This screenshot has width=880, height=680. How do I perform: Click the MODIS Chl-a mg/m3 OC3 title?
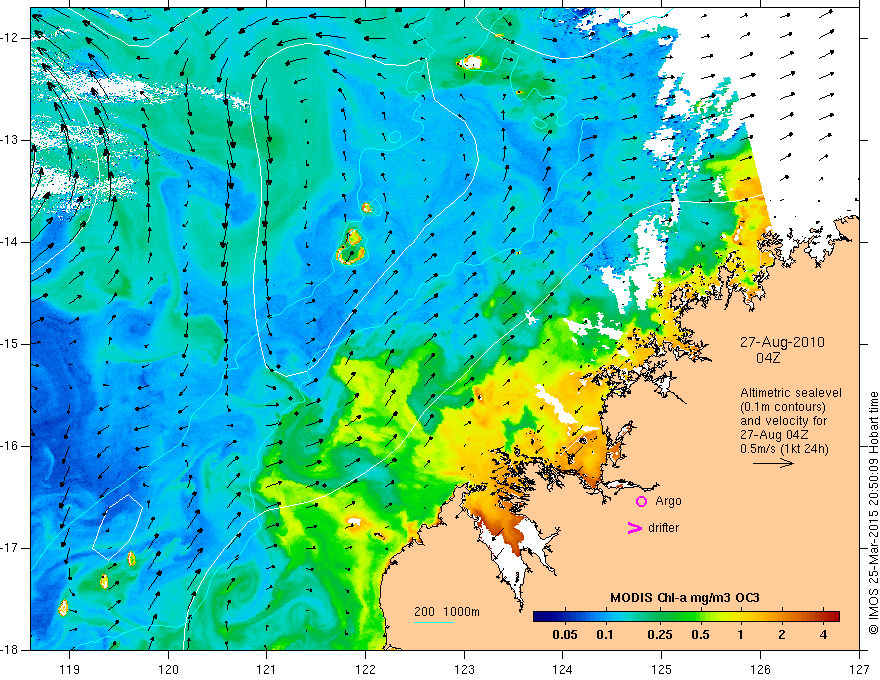[x=685, y=598]
